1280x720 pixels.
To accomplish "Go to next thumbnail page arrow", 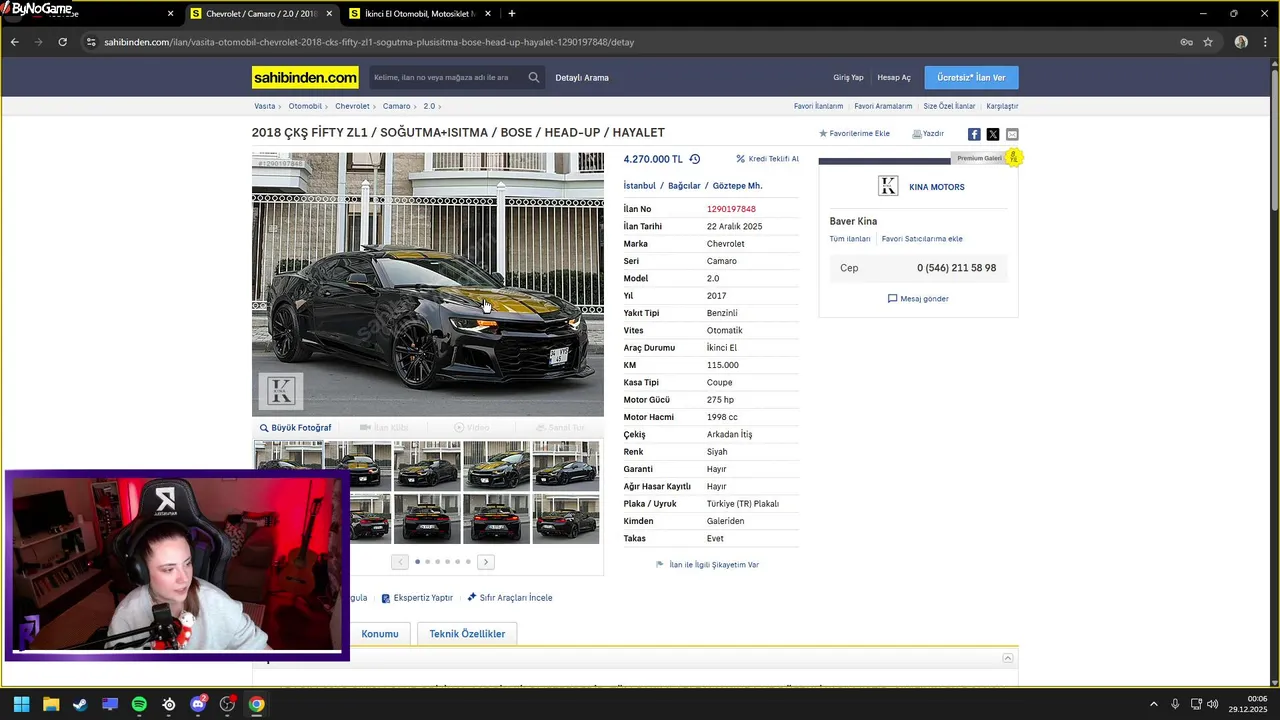I will click(x=486, y=562).
